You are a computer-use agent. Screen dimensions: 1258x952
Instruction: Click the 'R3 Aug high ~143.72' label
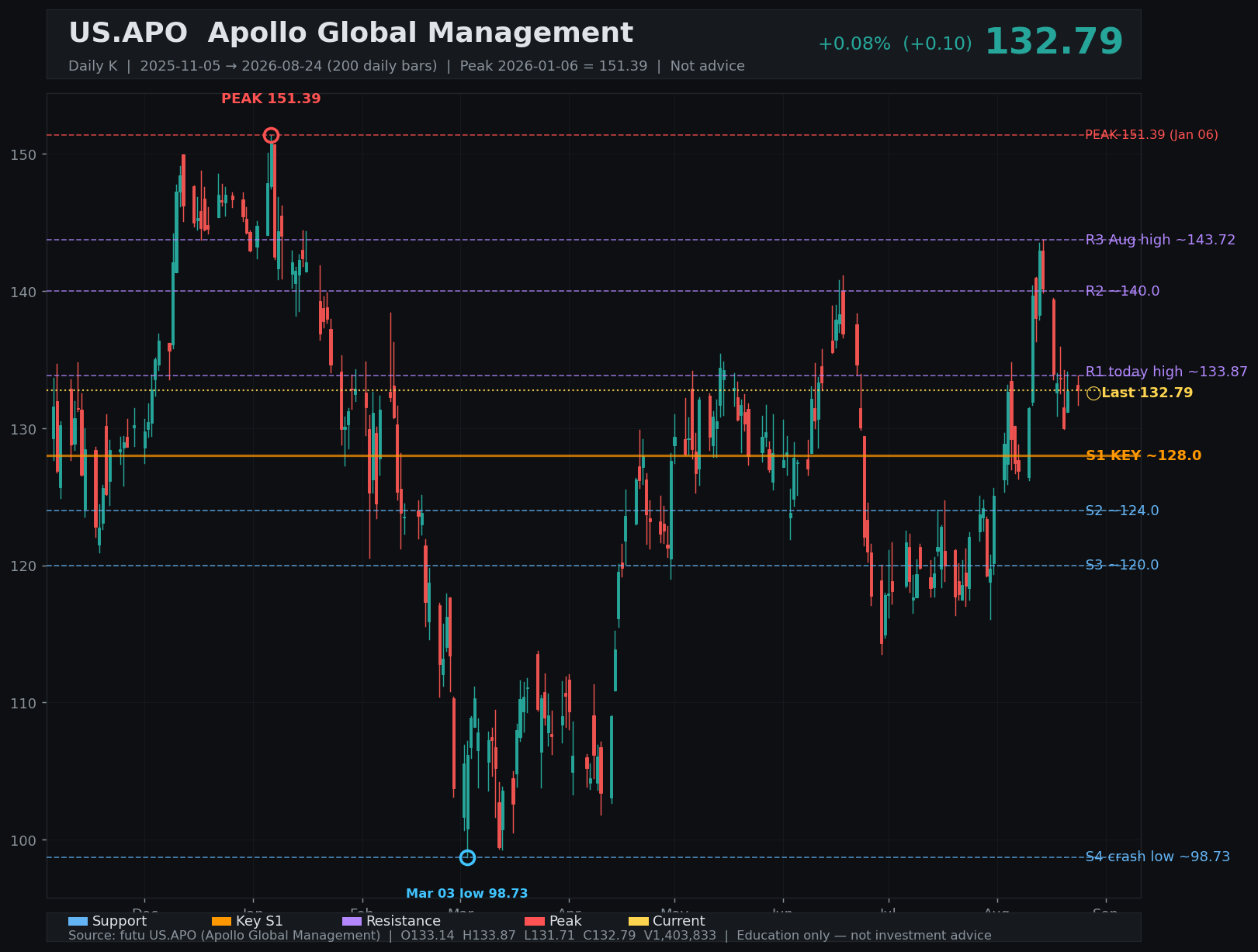[1160, 240]
